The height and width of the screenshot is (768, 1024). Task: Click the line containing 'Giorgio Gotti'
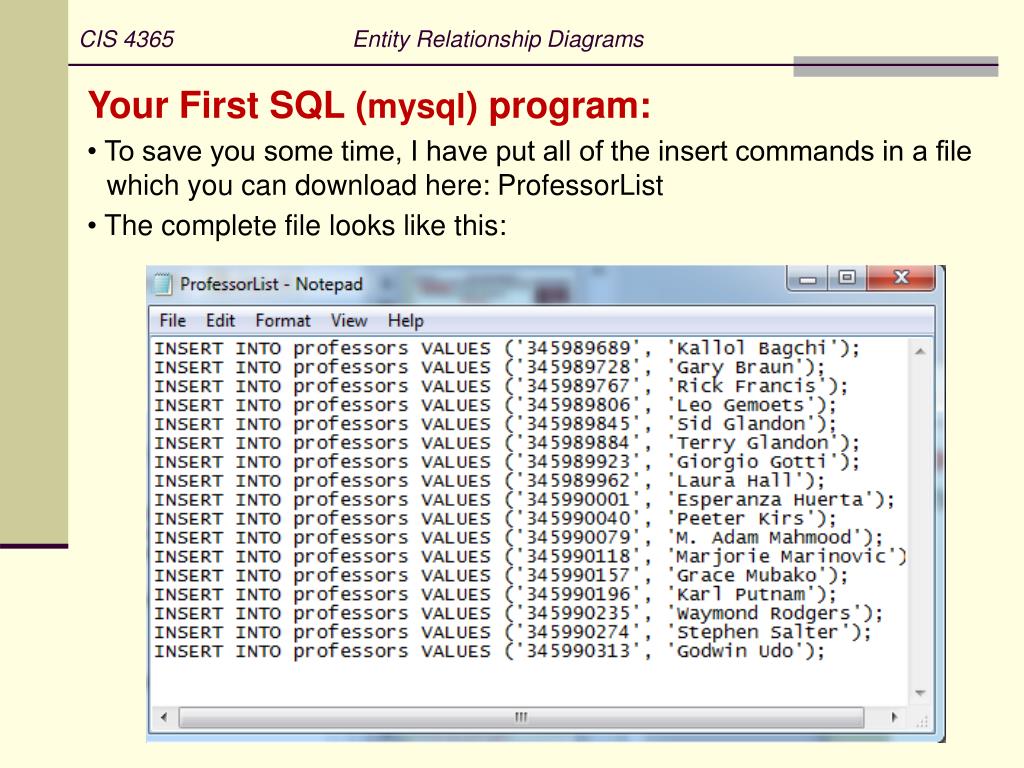coord(507,462)
